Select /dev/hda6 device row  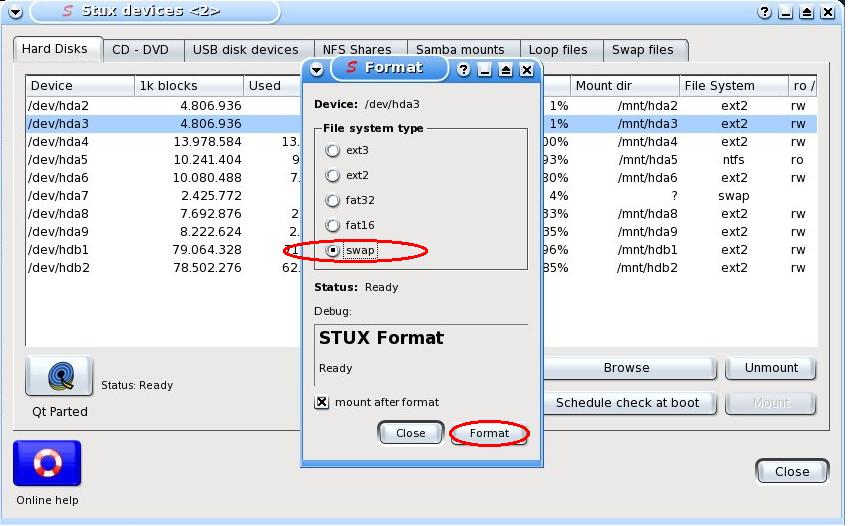pos(421,178)
